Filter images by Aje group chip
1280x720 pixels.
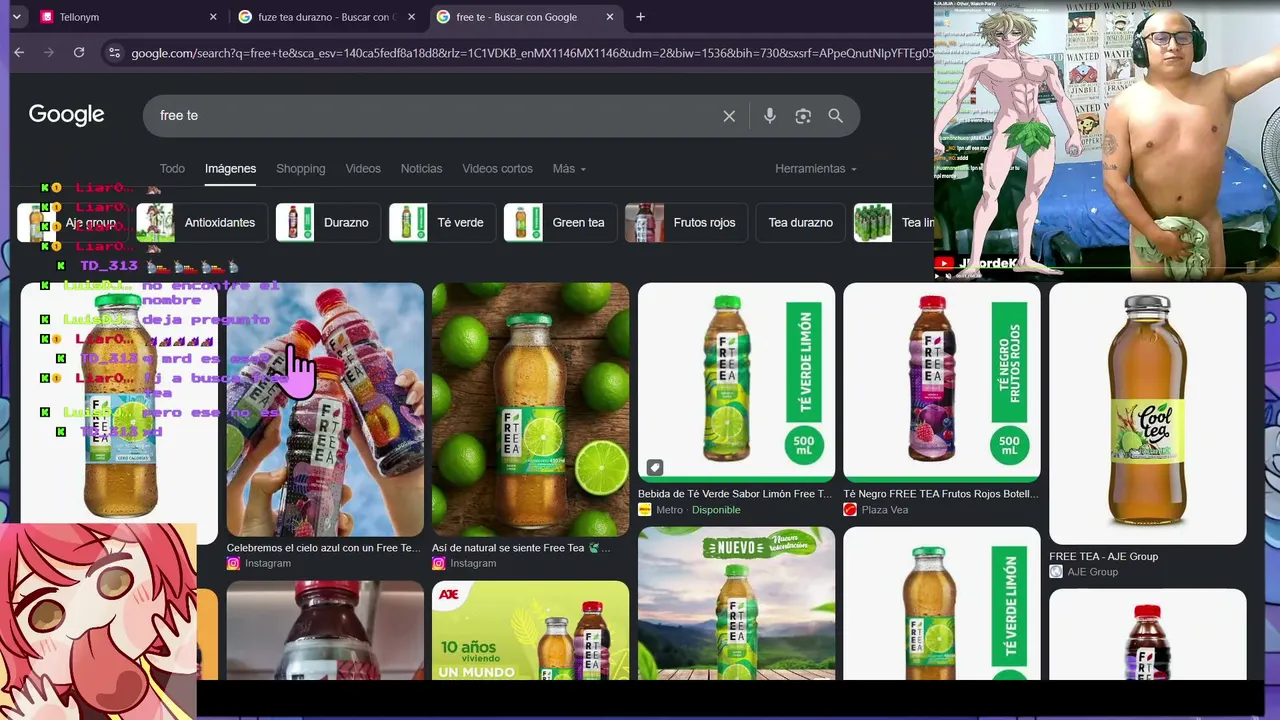pyautogui.click(x=75, y=223)
